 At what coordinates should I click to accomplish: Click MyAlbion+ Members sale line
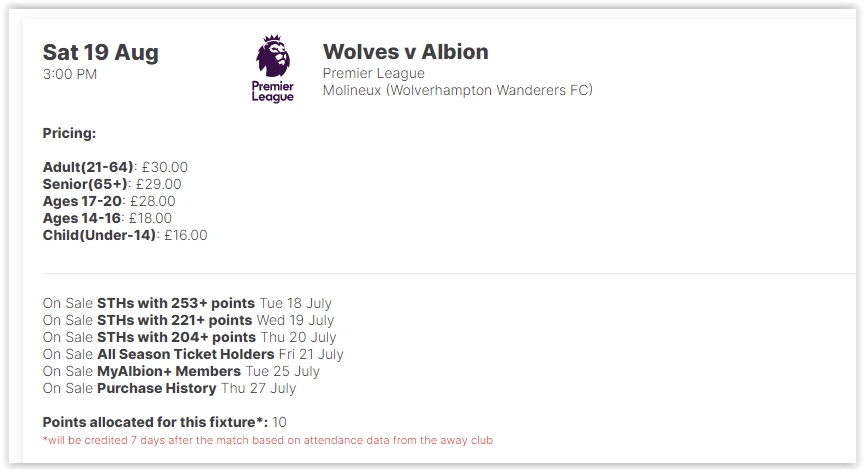(x=181, y=371)
